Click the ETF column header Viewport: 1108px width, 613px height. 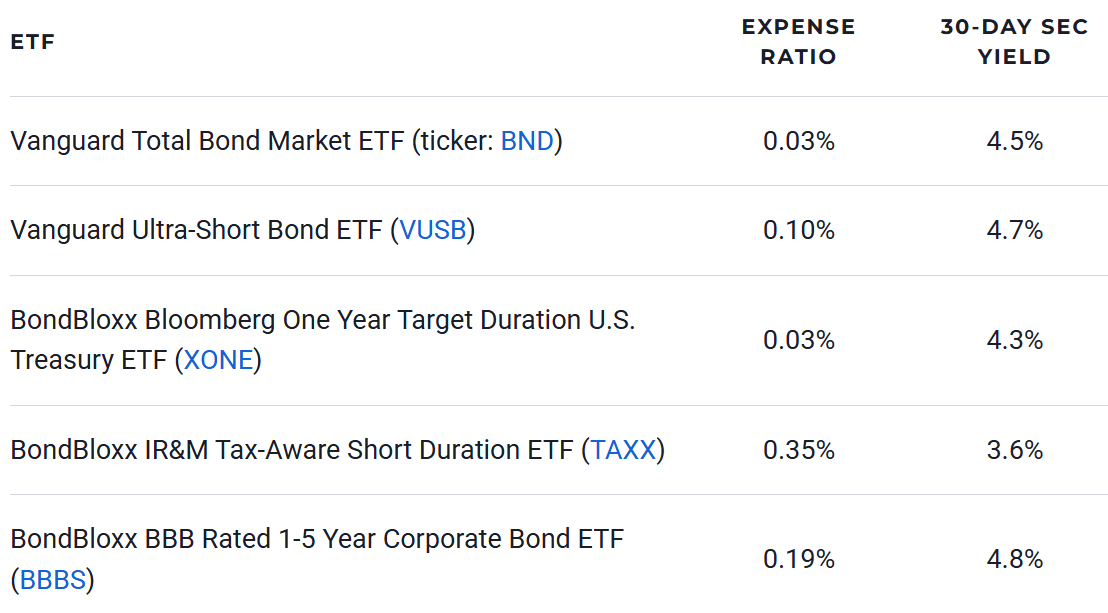pyautogui.click(x=33, y=42)
